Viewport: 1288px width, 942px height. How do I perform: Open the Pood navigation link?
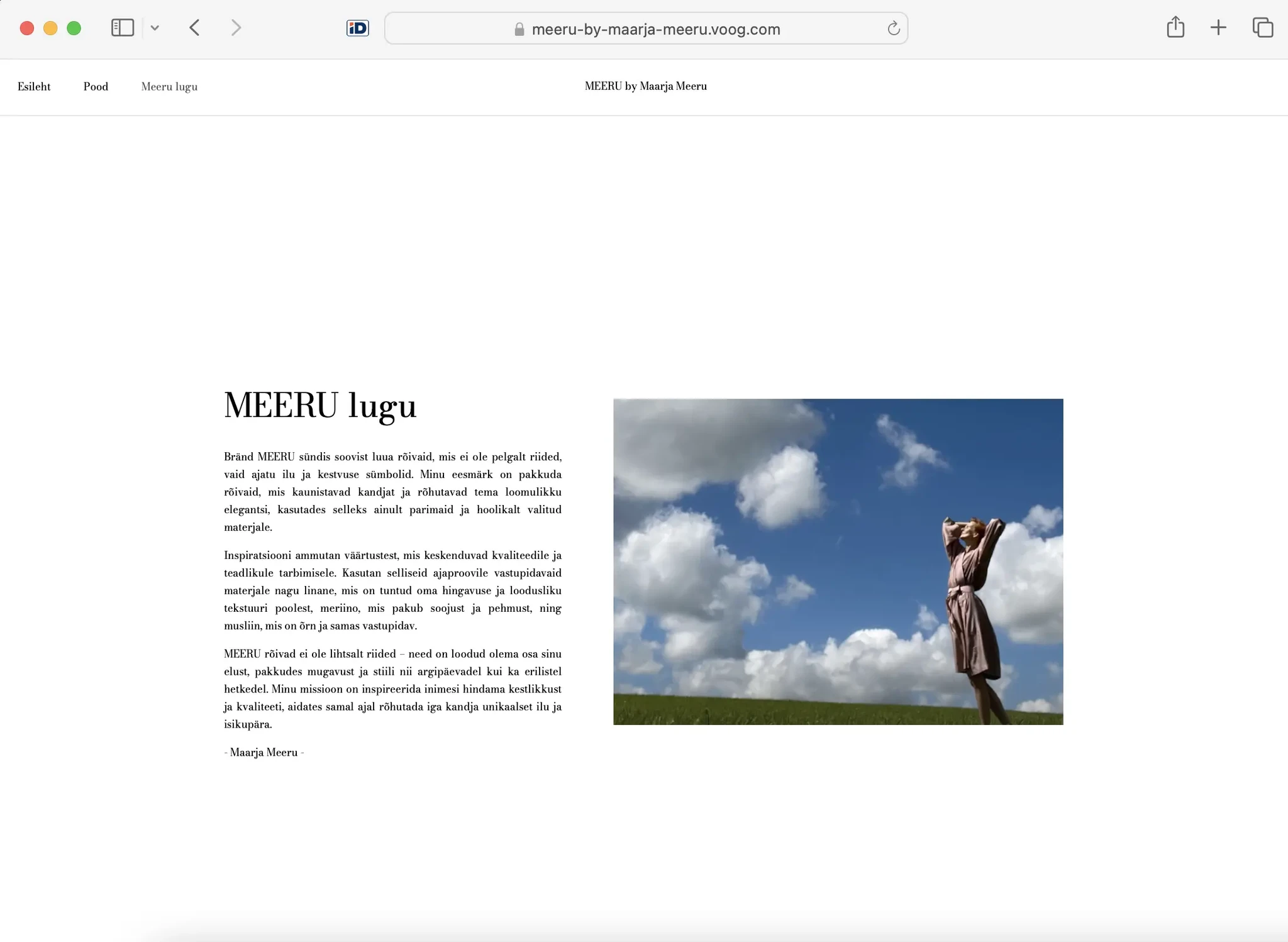[x=96, y=87]
